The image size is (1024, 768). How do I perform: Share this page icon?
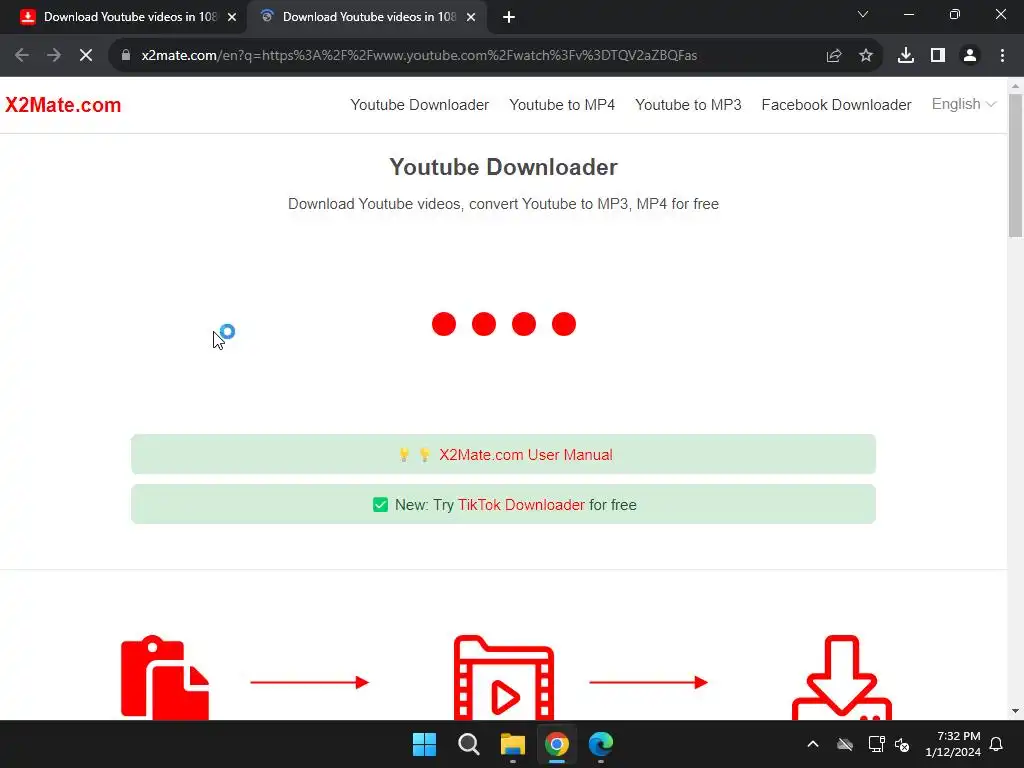coord(834,56)
